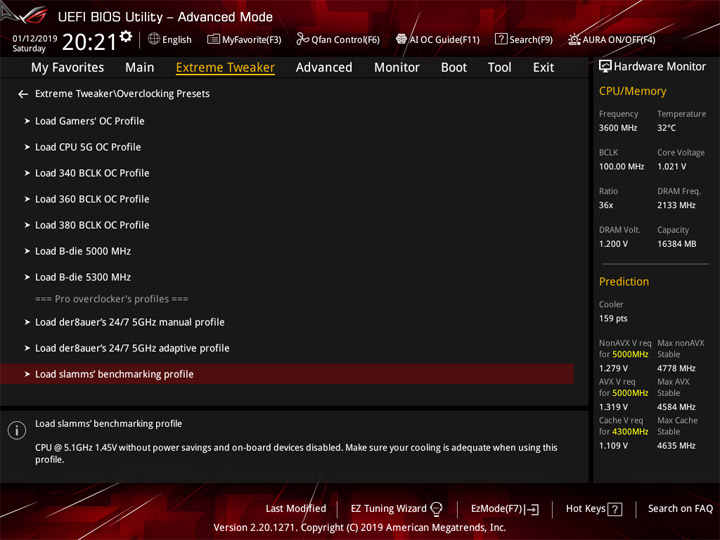Click the Hardware Monitor screen icon

pyautogui.click(x=605, y=67)
